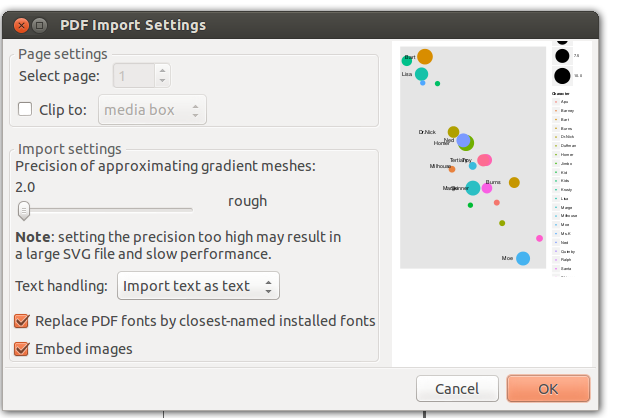
Task: Open the media box clip dropdown
Action: coord(152,109)
